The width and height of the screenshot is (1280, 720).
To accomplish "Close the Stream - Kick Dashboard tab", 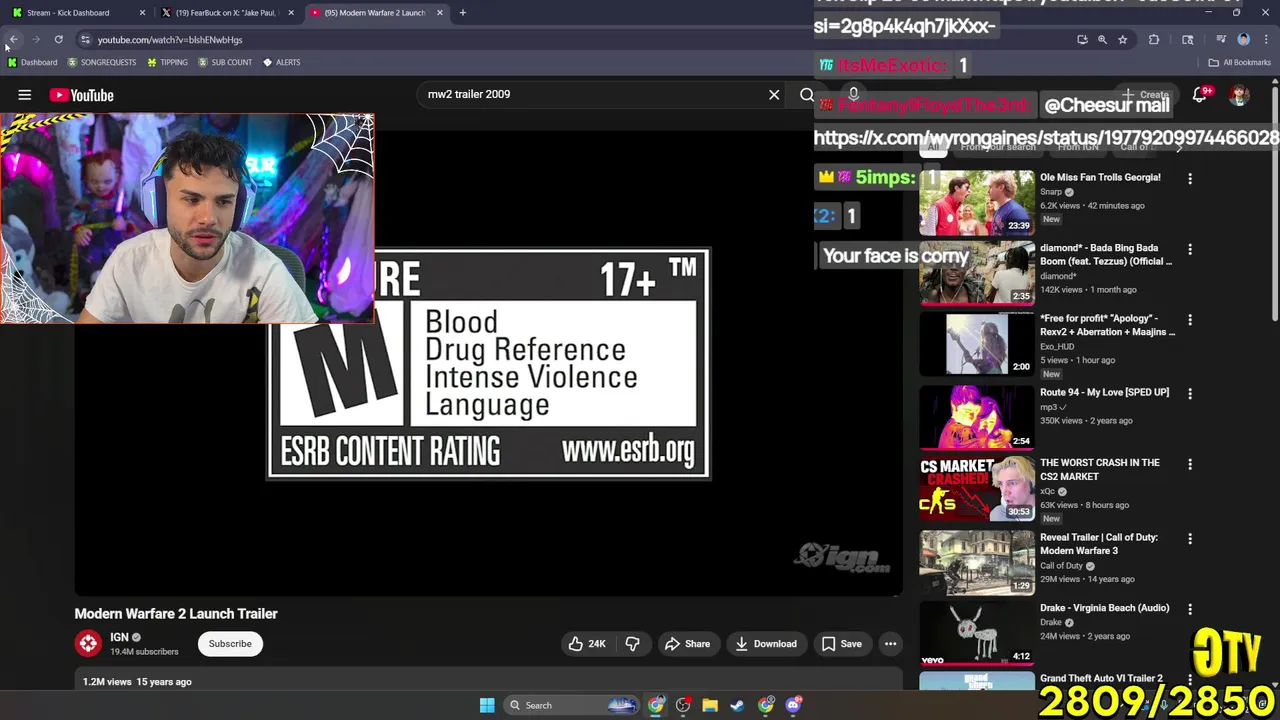I will tap(142, 13).
